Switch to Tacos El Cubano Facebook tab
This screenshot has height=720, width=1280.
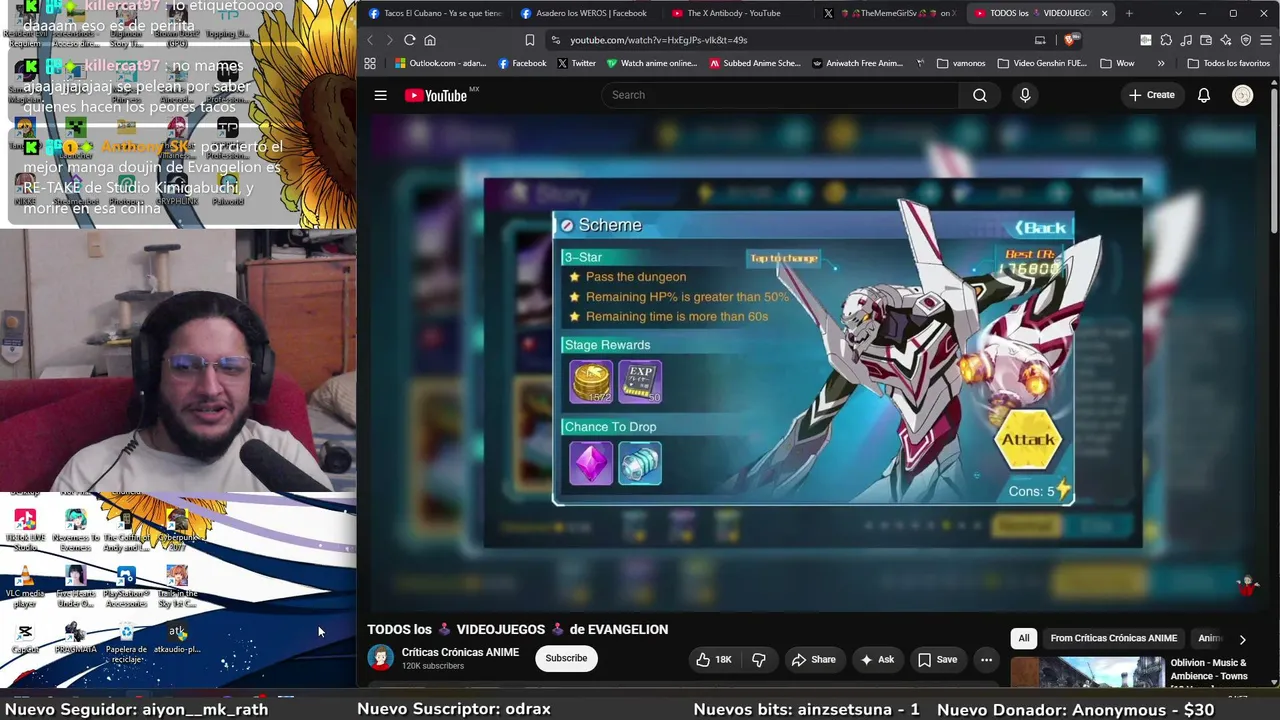[434, 13]
